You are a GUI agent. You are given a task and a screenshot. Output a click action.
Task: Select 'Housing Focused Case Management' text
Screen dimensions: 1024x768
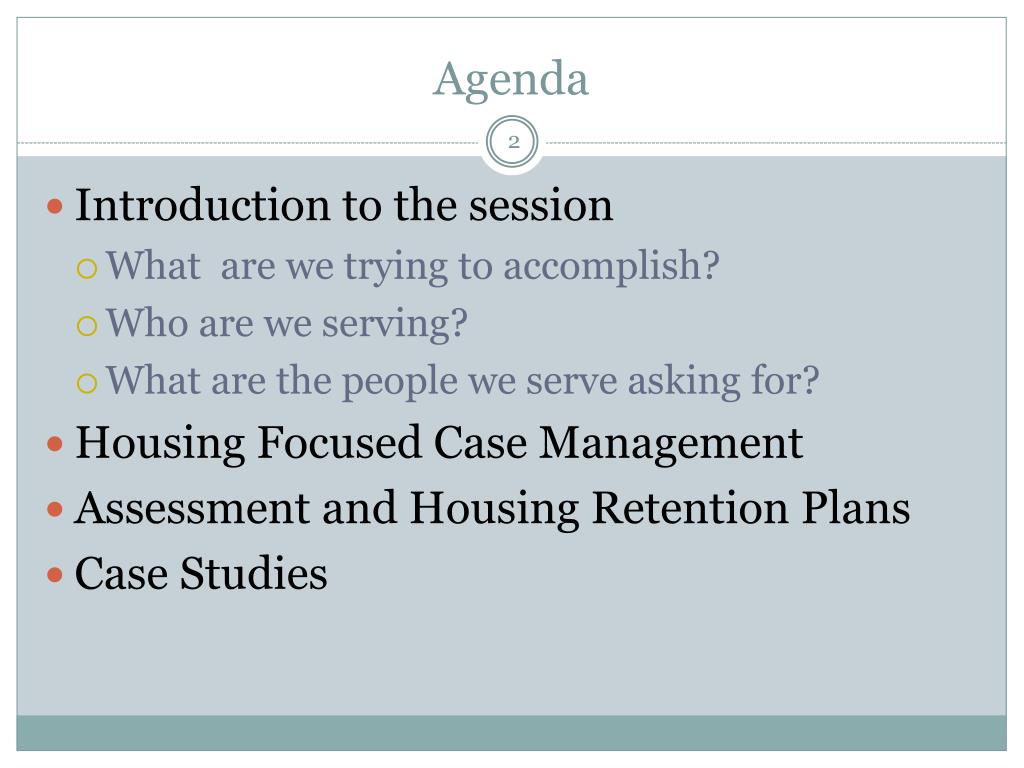click(439, 444)
